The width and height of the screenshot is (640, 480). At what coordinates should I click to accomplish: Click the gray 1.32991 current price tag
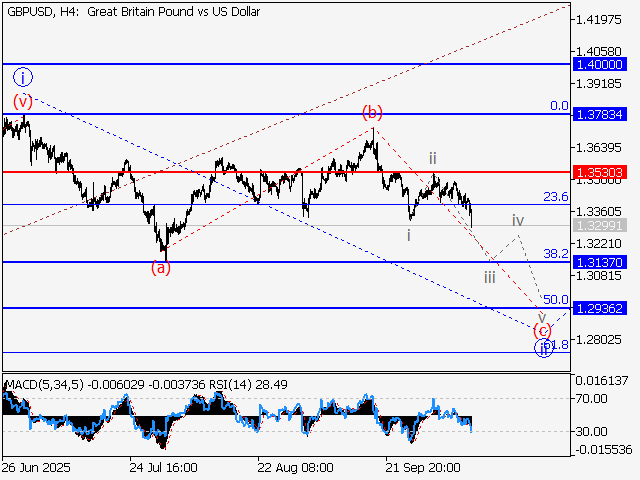pyautogui.click(x=600, y=226)
